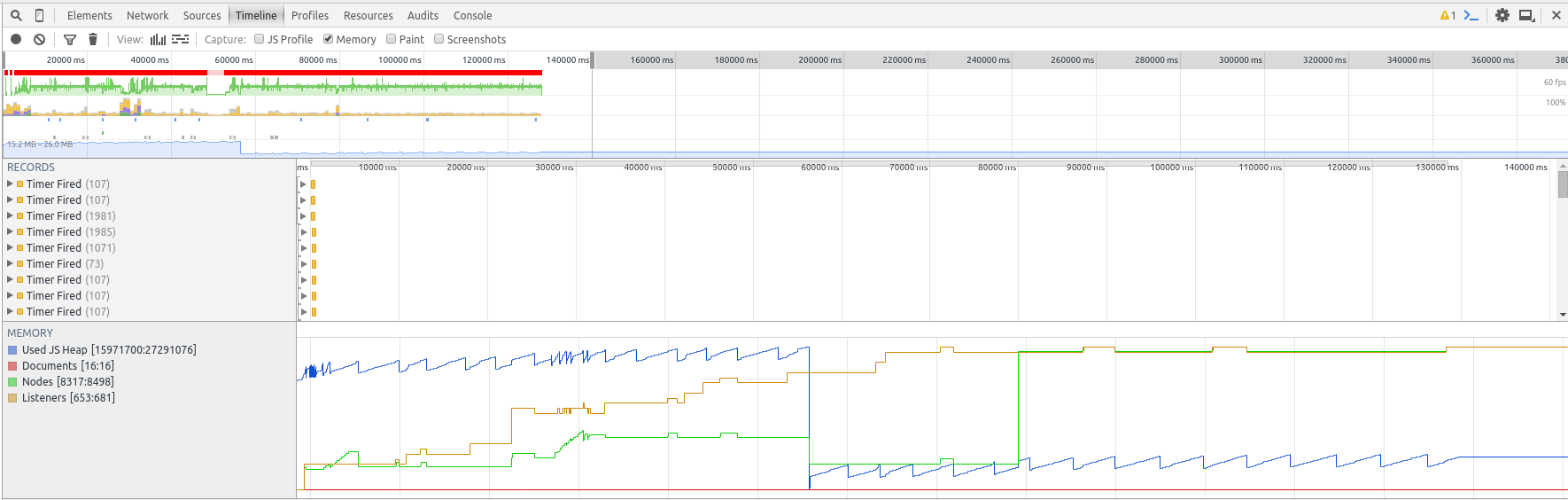Viewport: 1568px width, 500px height.
Task: Open DevTools settings gear
Action: click(x=1502, y=15)
